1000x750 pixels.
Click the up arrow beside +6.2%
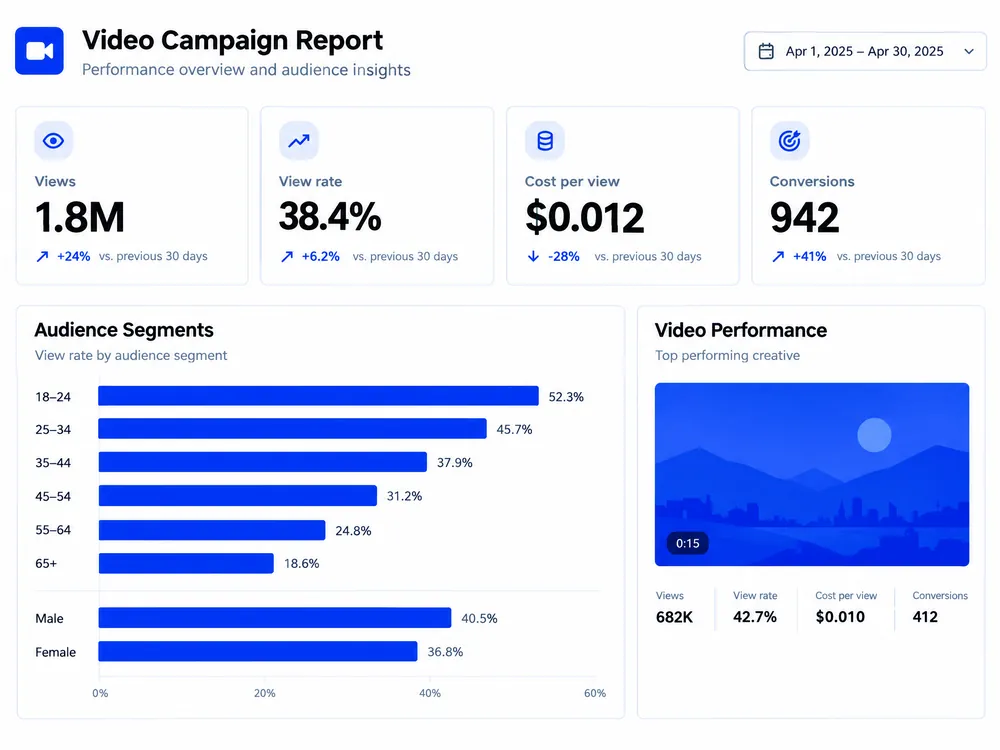coord(287,256)
